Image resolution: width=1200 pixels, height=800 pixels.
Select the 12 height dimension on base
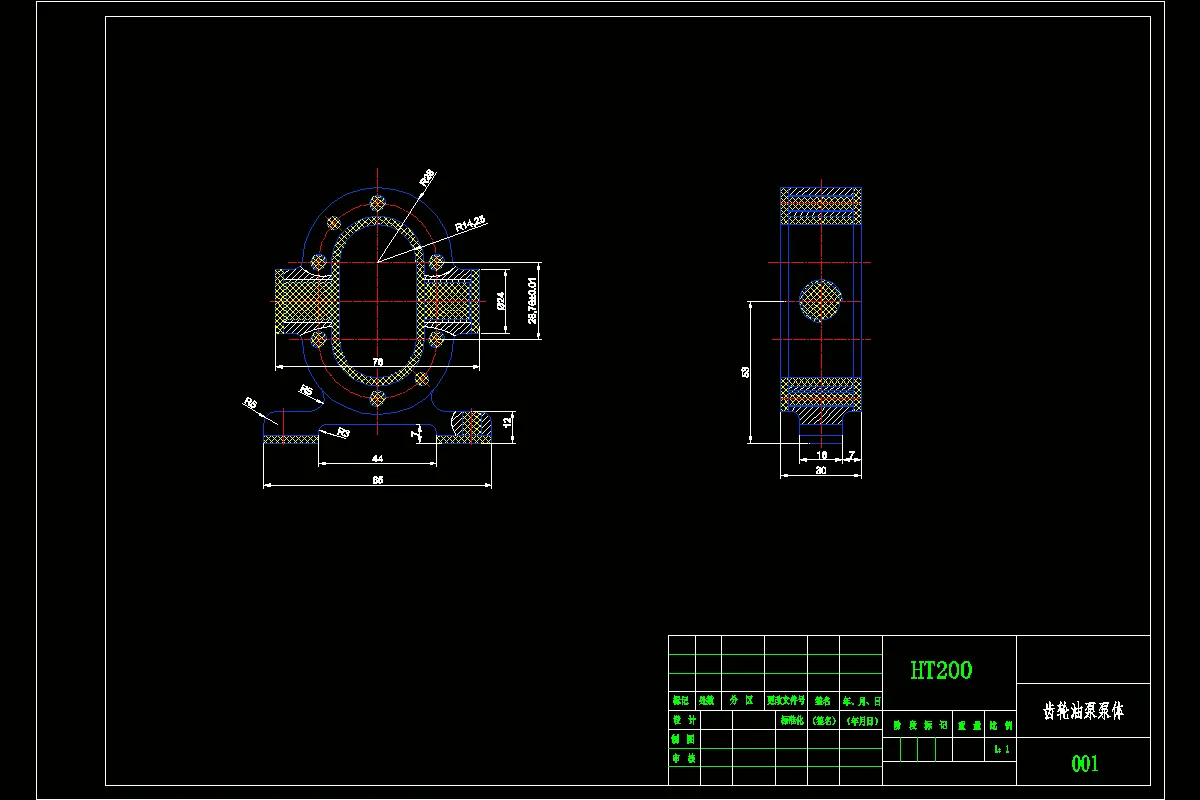pyautogui.click(x=508, y=423)
